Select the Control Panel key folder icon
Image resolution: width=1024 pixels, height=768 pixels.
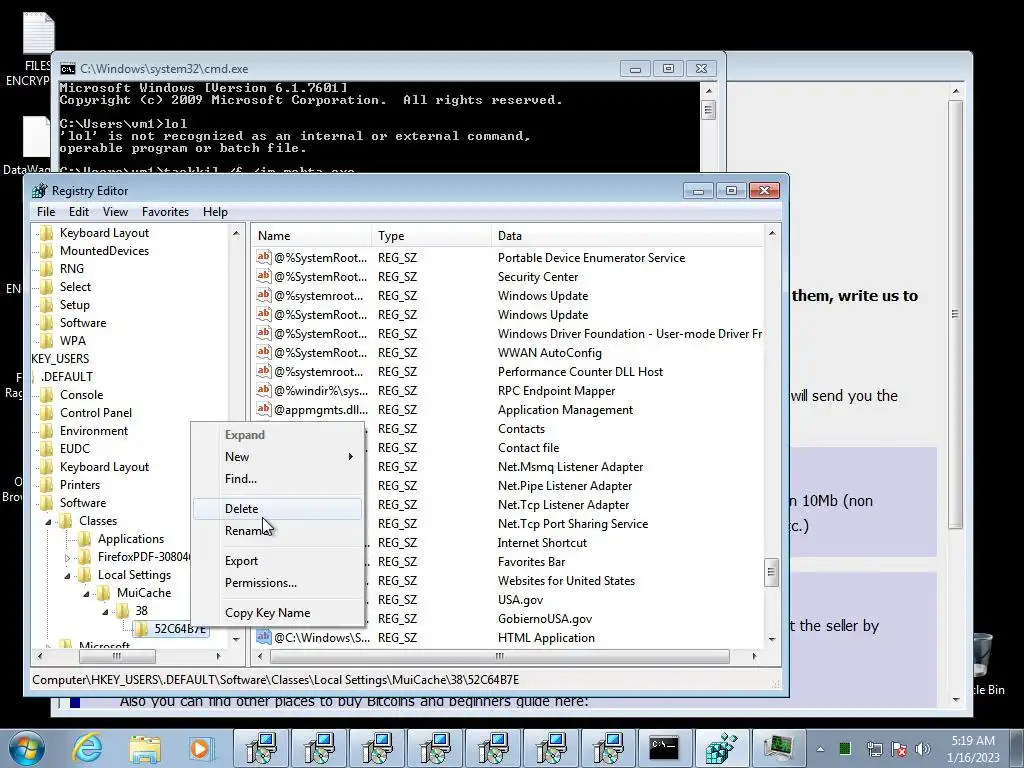click(x=47, y=413)
